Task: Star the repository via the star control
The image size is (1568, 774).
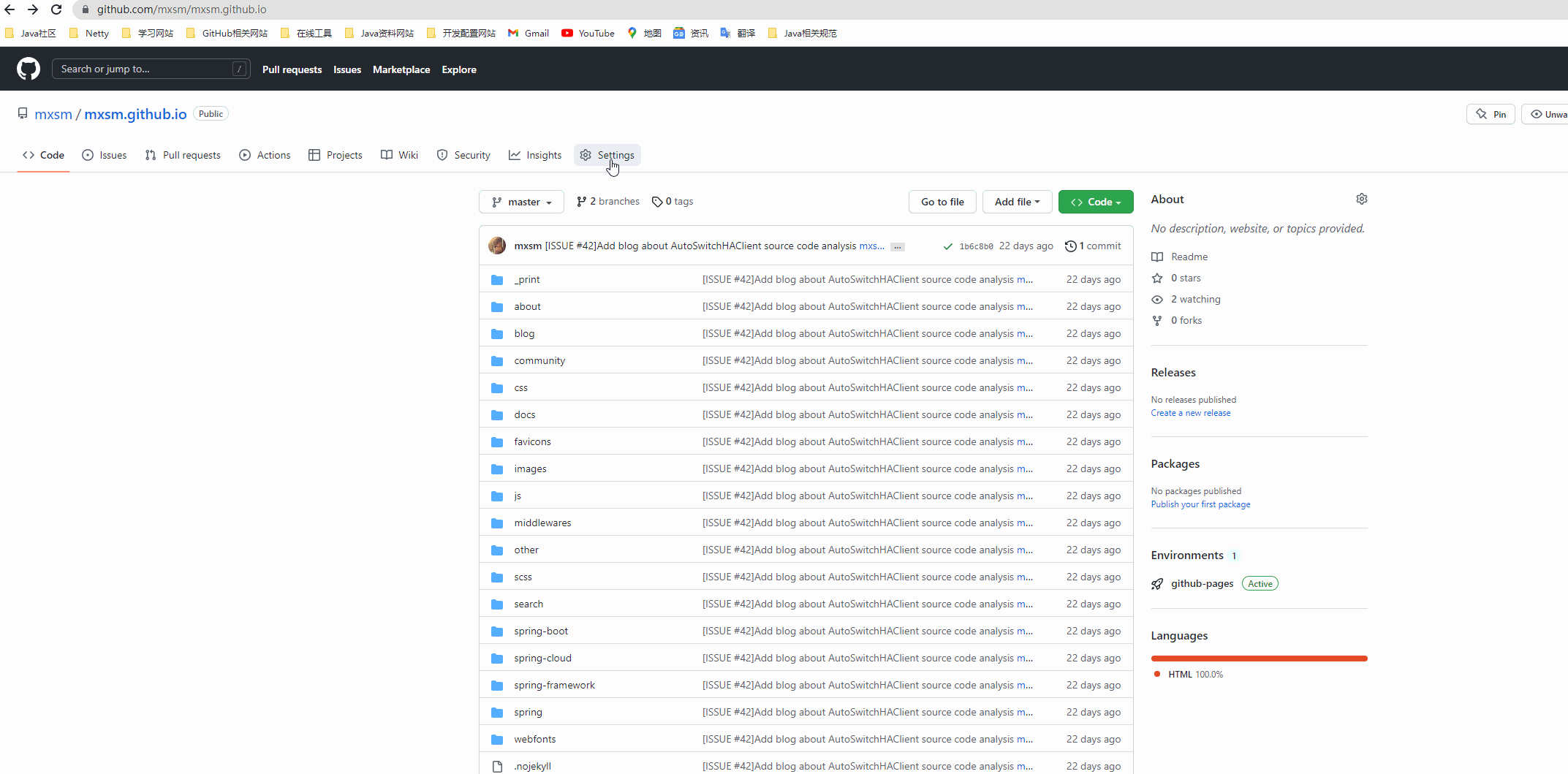Action: coord(1157,278)
